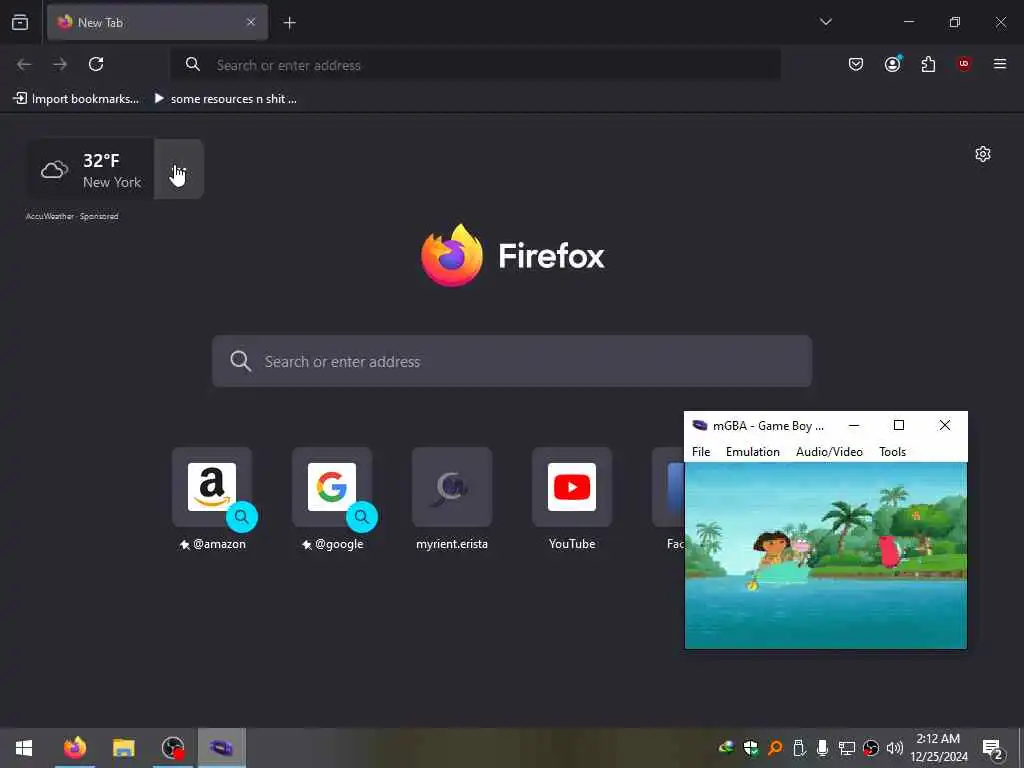Open the Firefox hamburger application menu
The width and height of the screenshot is (1024, 768).
[x=1000, y=64]
